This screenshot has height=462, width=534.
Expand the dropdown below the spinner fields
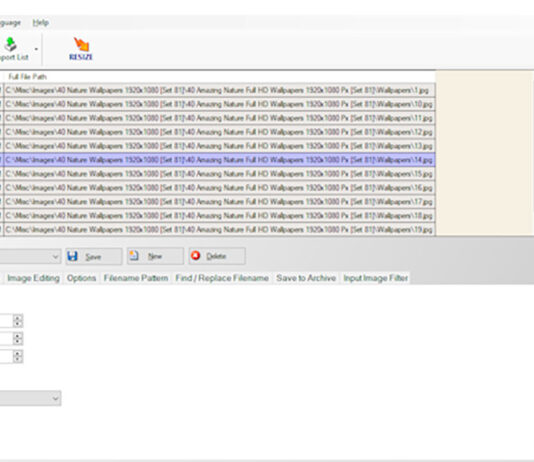[x=55, y=398]
